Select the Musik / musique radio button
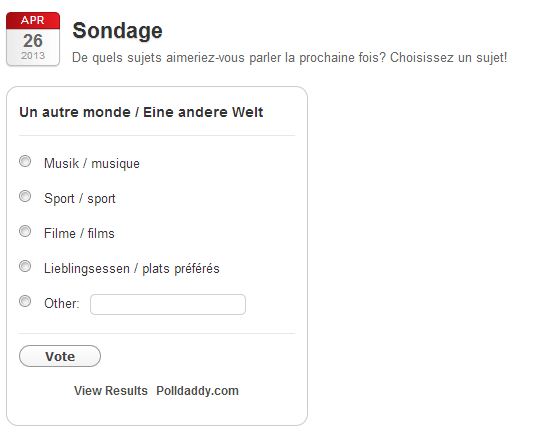 pos(25,161)
